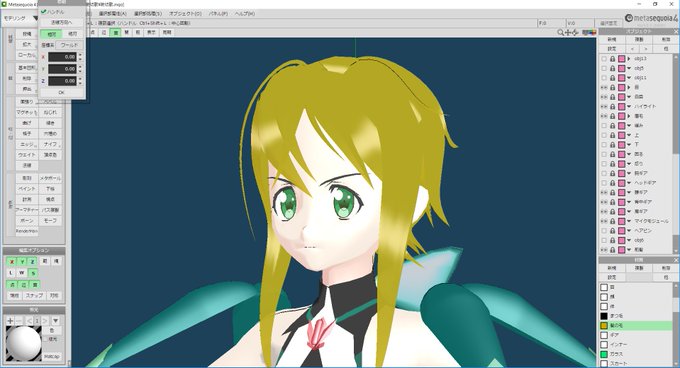Image resolution: width=680 pixels, height=368 pixels.
Task: Select the ウエイト (weight) tool
Action: (27, 154)
